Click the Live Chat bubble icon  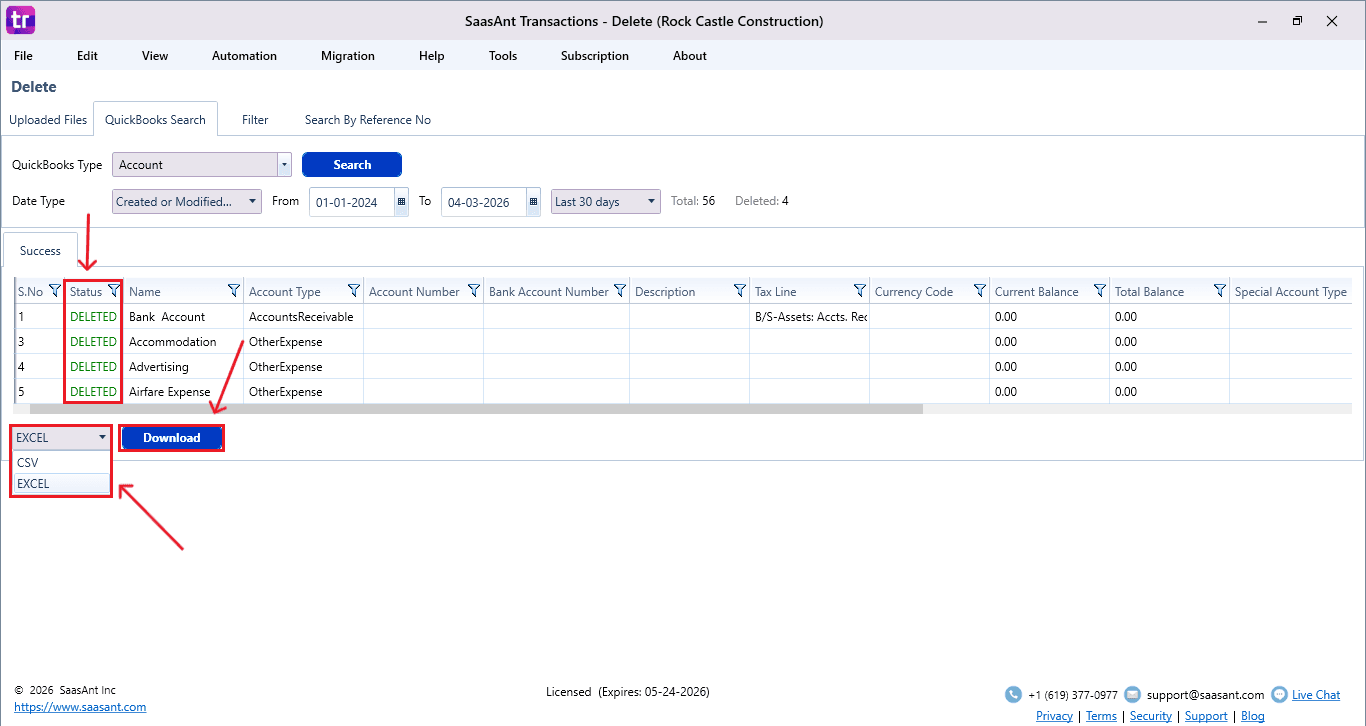tap(1279, 695)
